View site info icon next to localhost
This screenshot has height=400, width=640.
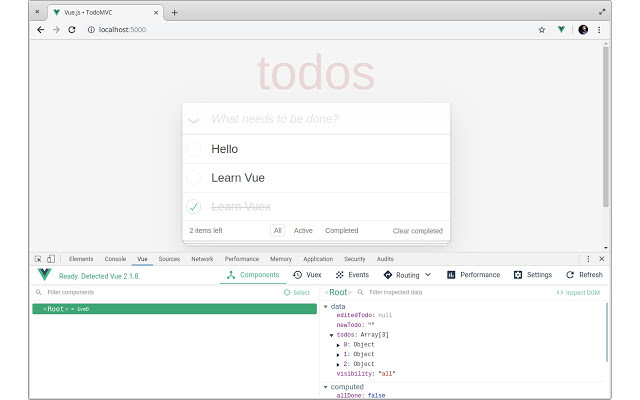(x=91, y=29)
